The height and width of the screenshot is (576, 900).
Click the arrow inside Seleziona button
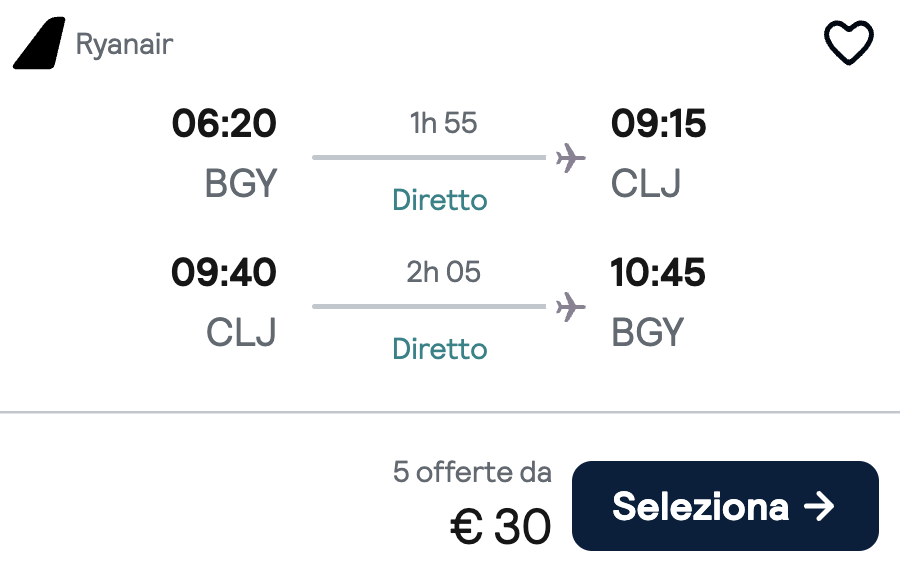819,506
